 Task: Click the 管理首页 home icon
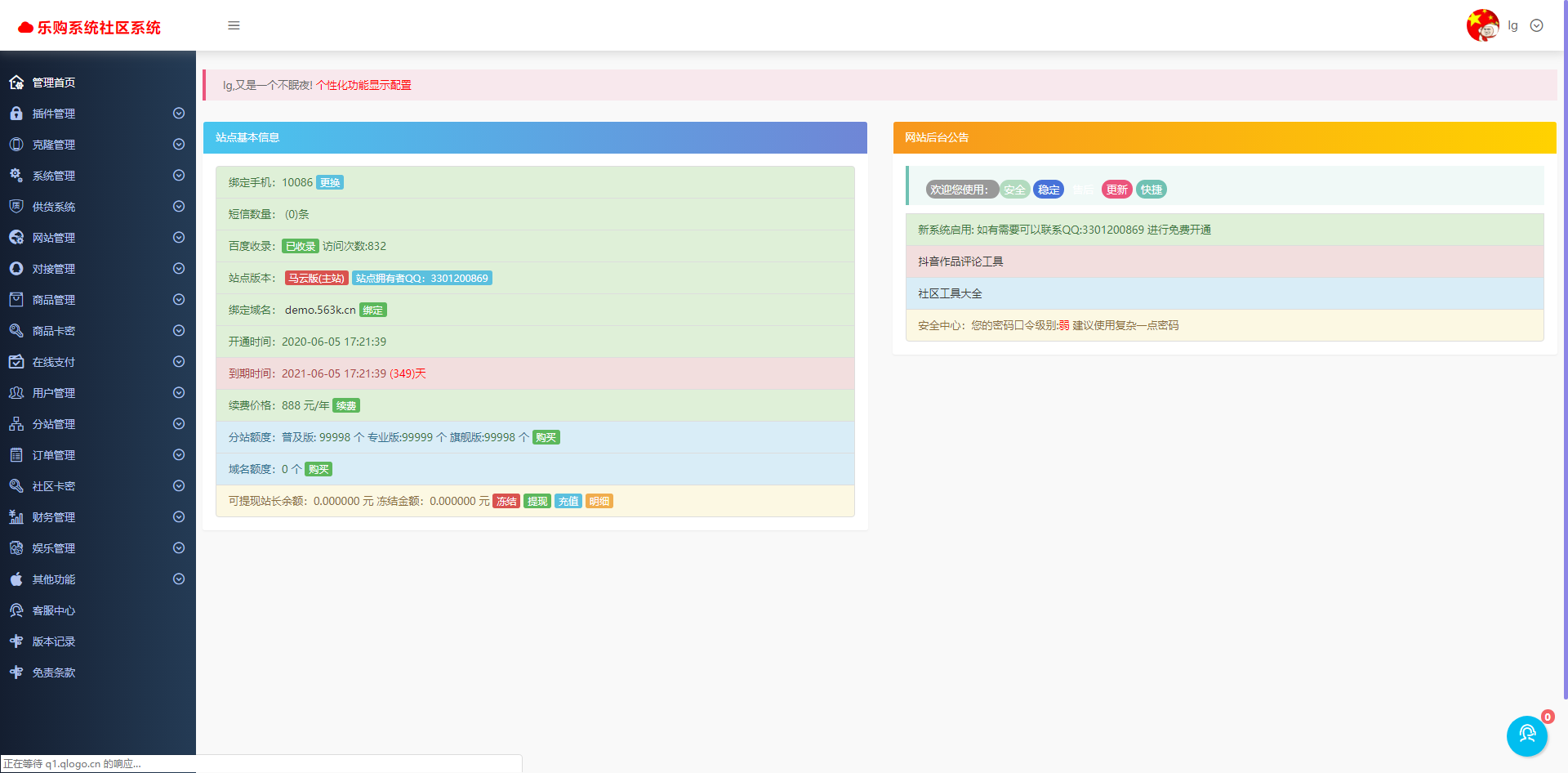(x=16, y=83)
